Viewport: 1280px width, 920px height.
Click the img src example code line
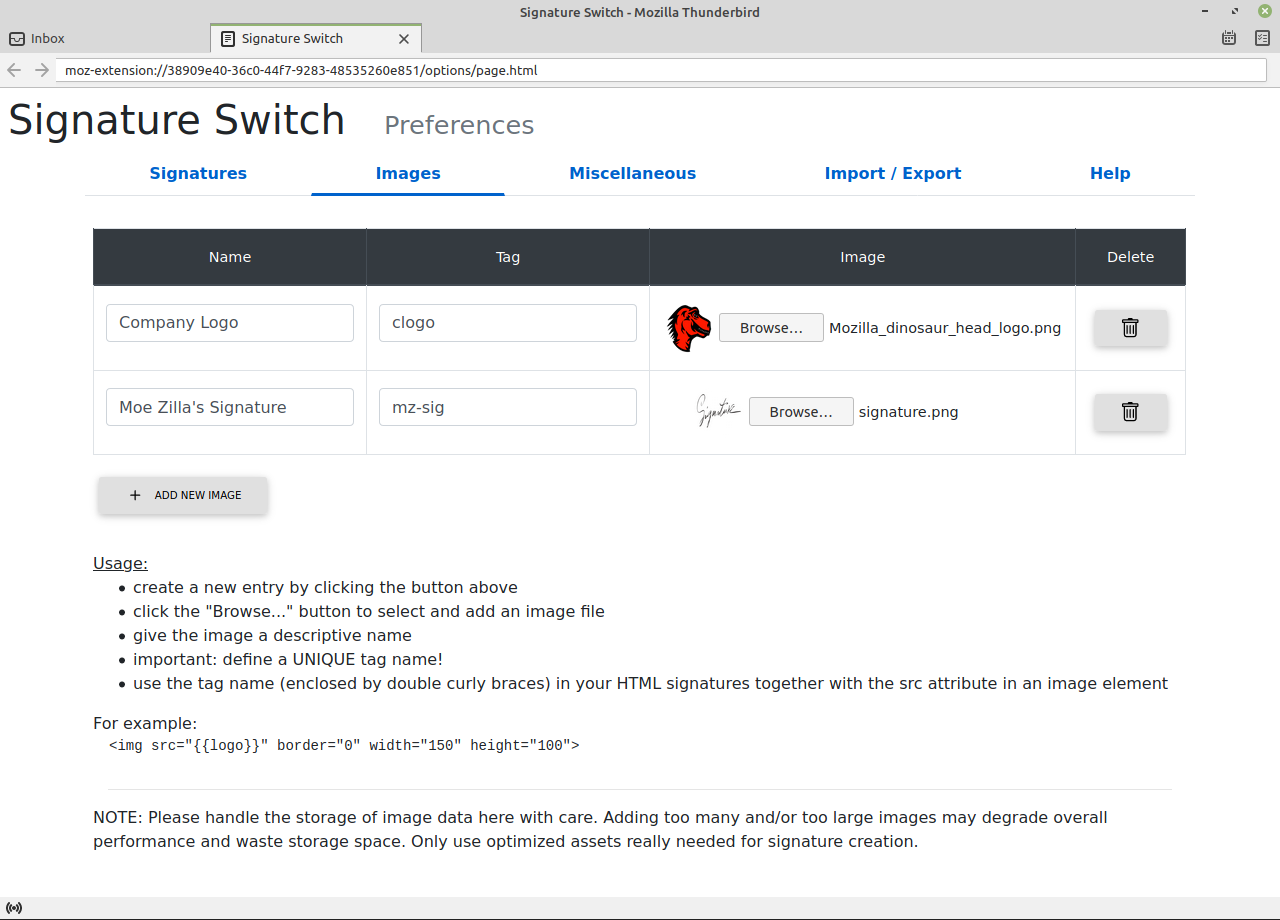coord(344,745)
